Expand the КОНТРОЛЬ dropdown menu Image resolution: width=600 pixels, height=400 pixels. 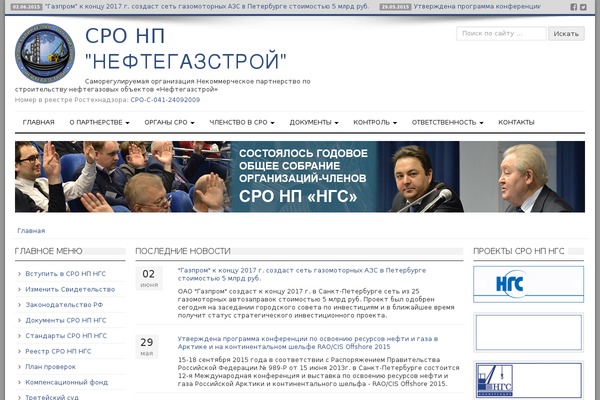(375, 122)
